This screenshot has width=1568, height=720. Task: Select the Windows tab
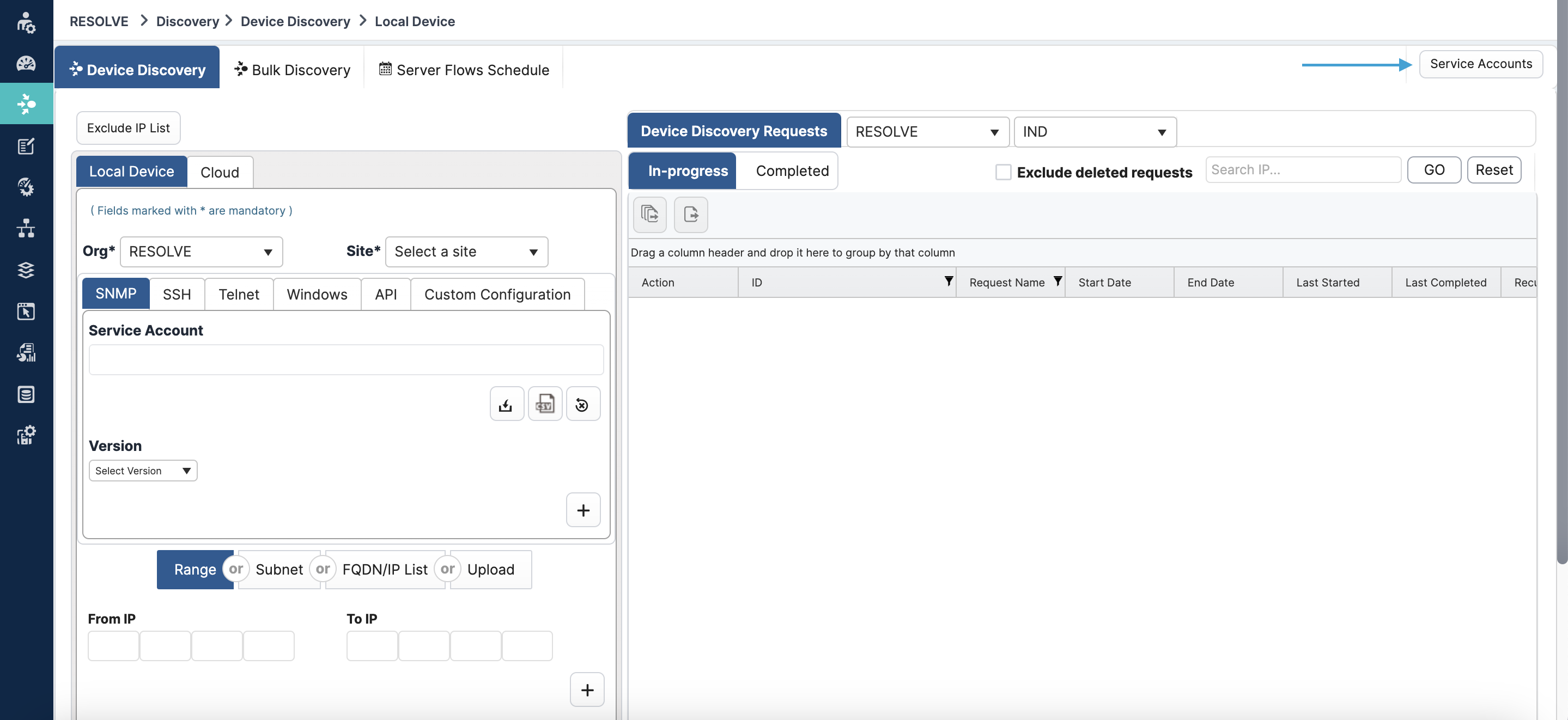click(317, 294)
